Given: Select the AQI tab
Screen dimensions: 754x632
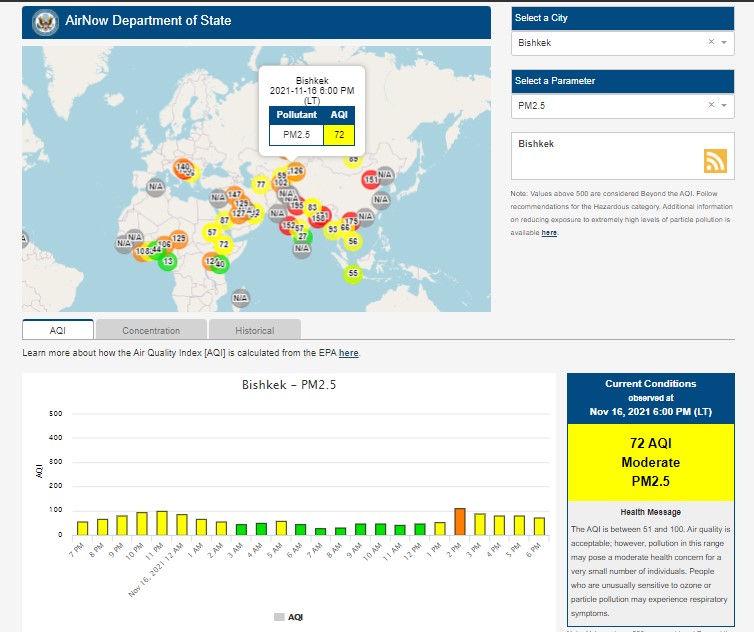Looking at the screenshot, I should [57, 330].
